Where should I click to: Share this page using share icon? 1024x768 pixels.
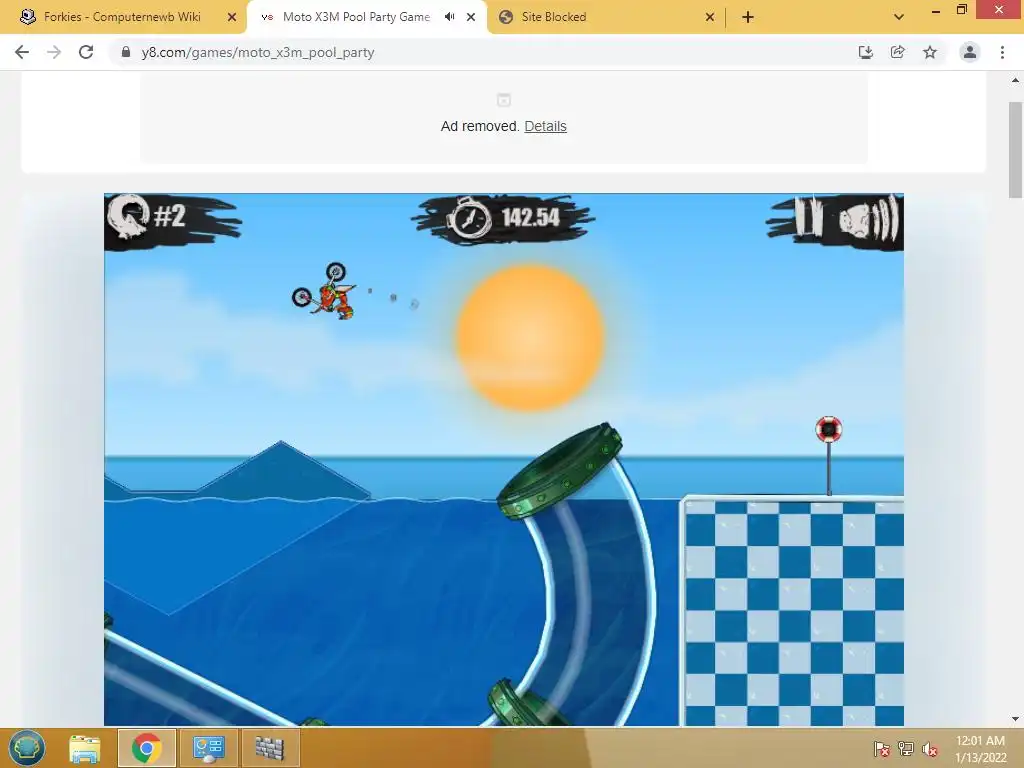[x=897, y=52]
